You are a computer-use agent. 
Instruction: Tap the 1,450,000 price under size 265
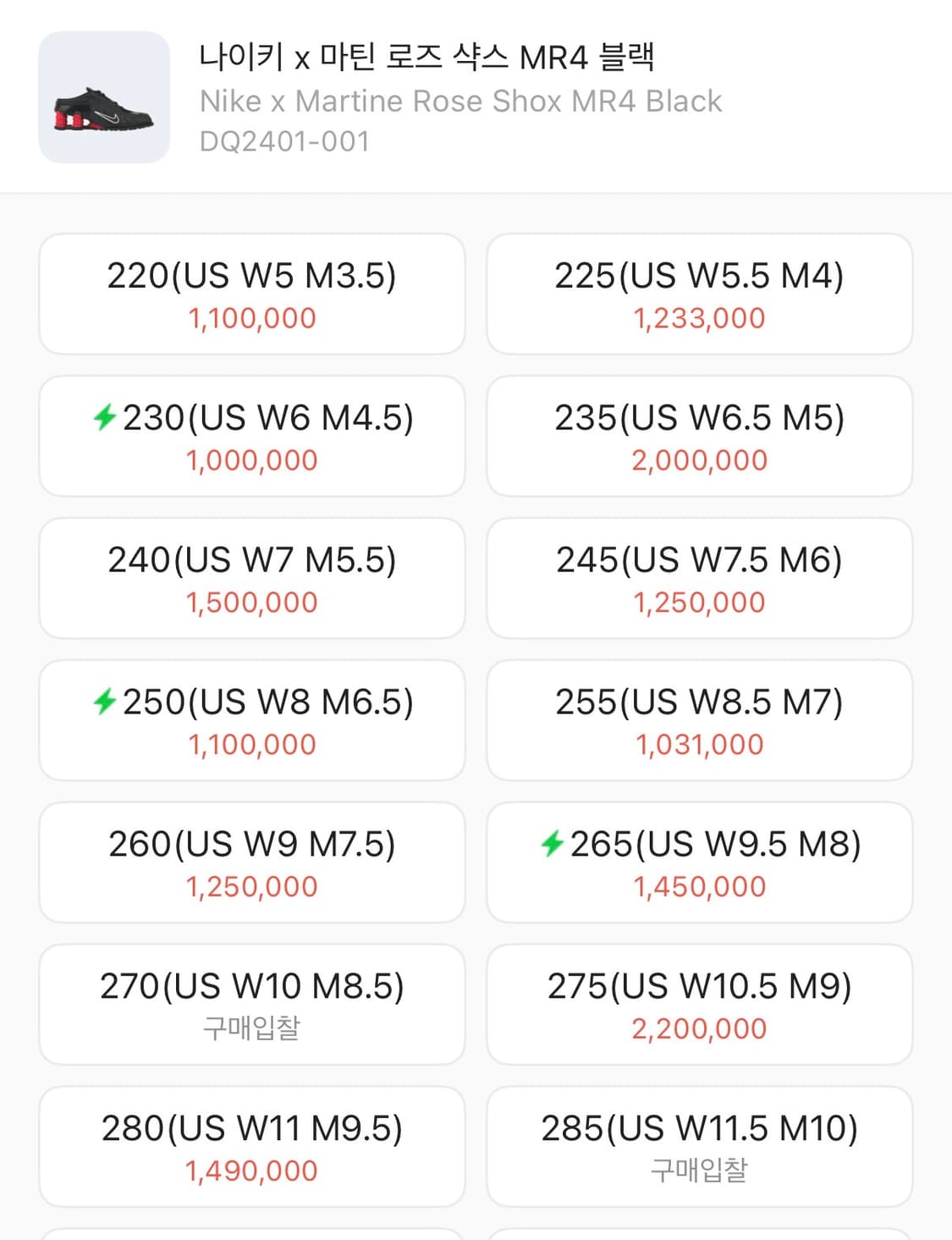click(699, 887)
